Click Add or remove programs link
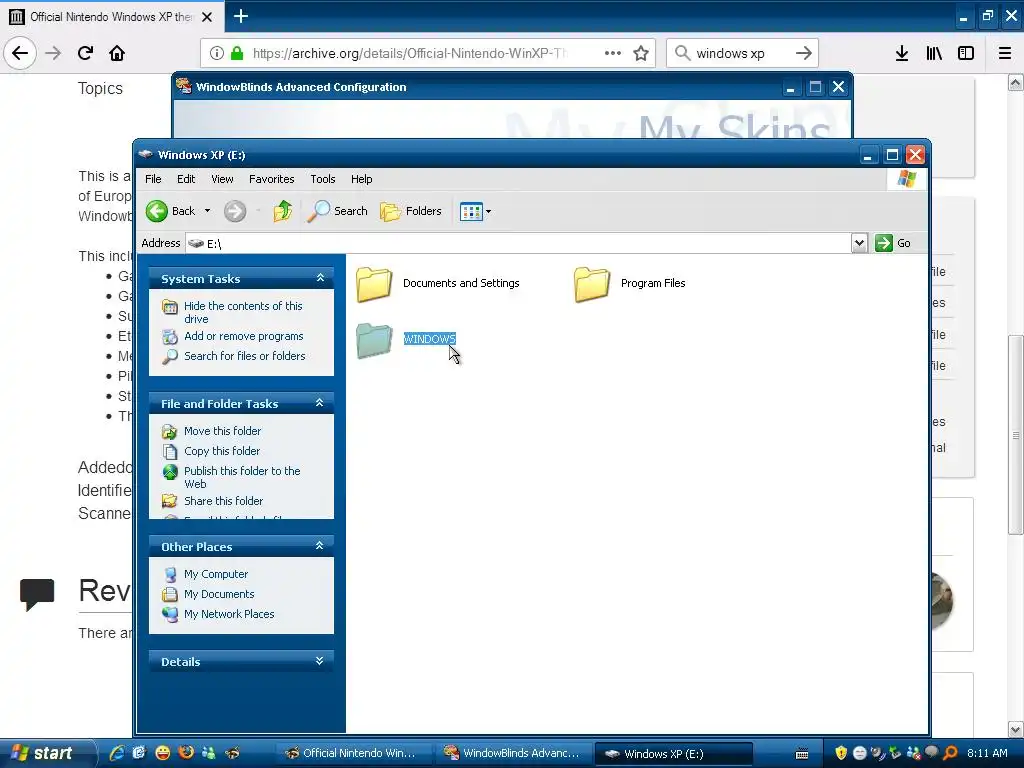 click(x=244, y=336)
